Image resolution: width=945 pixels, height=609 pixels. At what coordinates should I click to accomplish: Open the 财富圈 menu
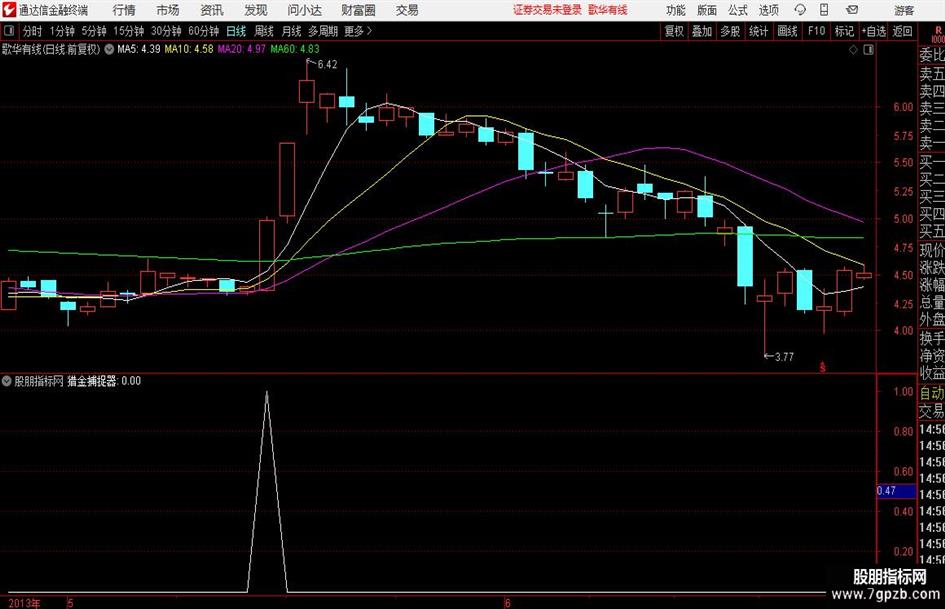tap(358, 10)
